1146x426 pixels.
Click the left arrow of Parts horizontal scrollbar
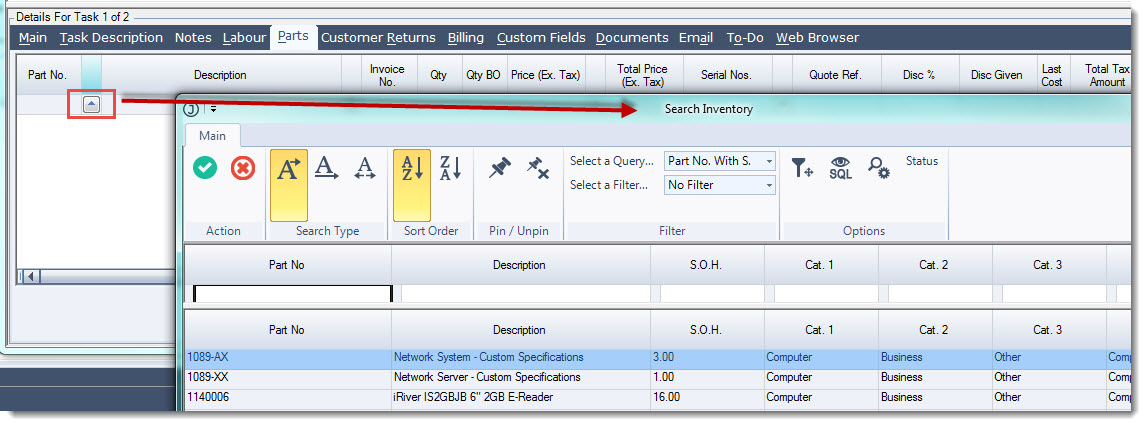[x=33, y=276]
